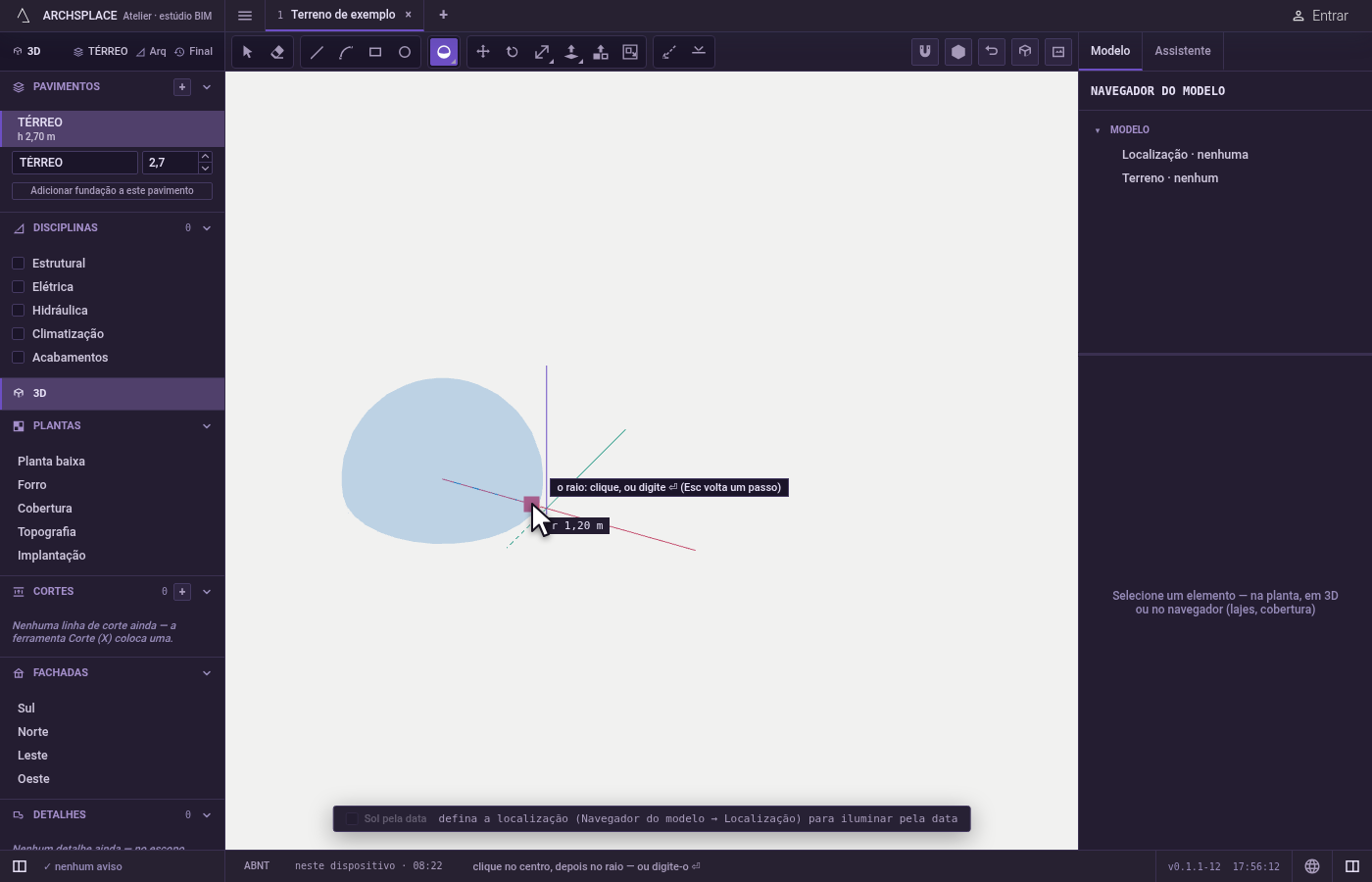This screenshot has height=882, width=1372.
Task: Switch to the Assistente tab
Action: tap(1182, 51)
